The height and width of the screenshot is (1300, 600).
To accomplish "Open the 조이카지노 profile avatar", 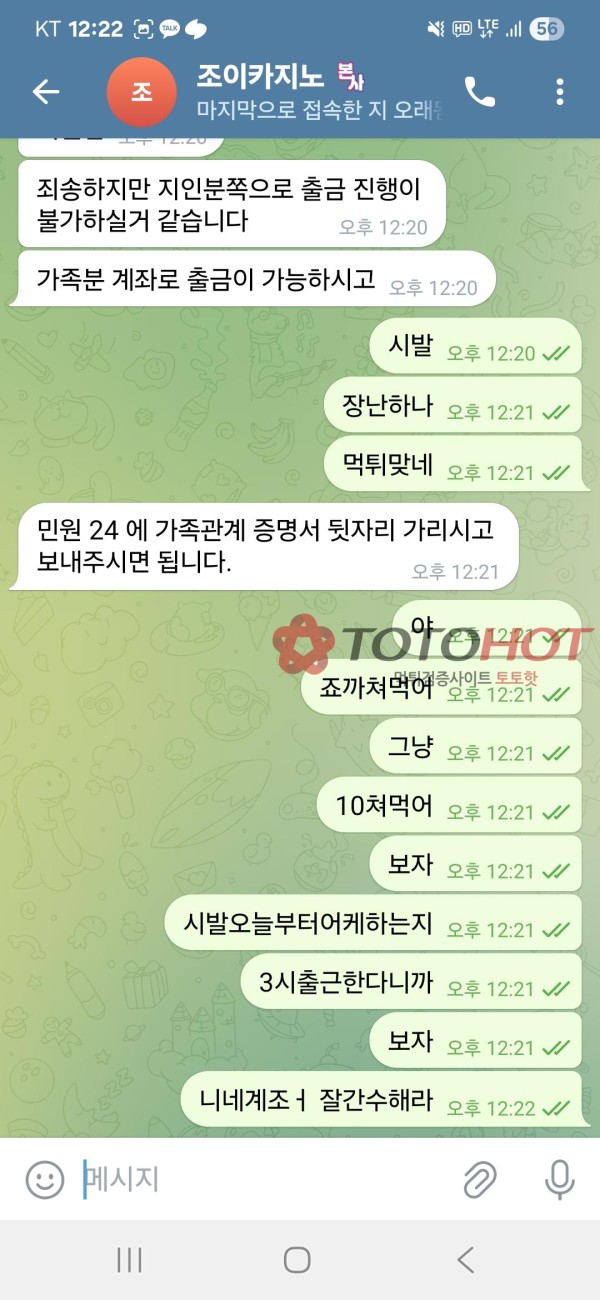I will pyautogui.click(x=142, y=92).
